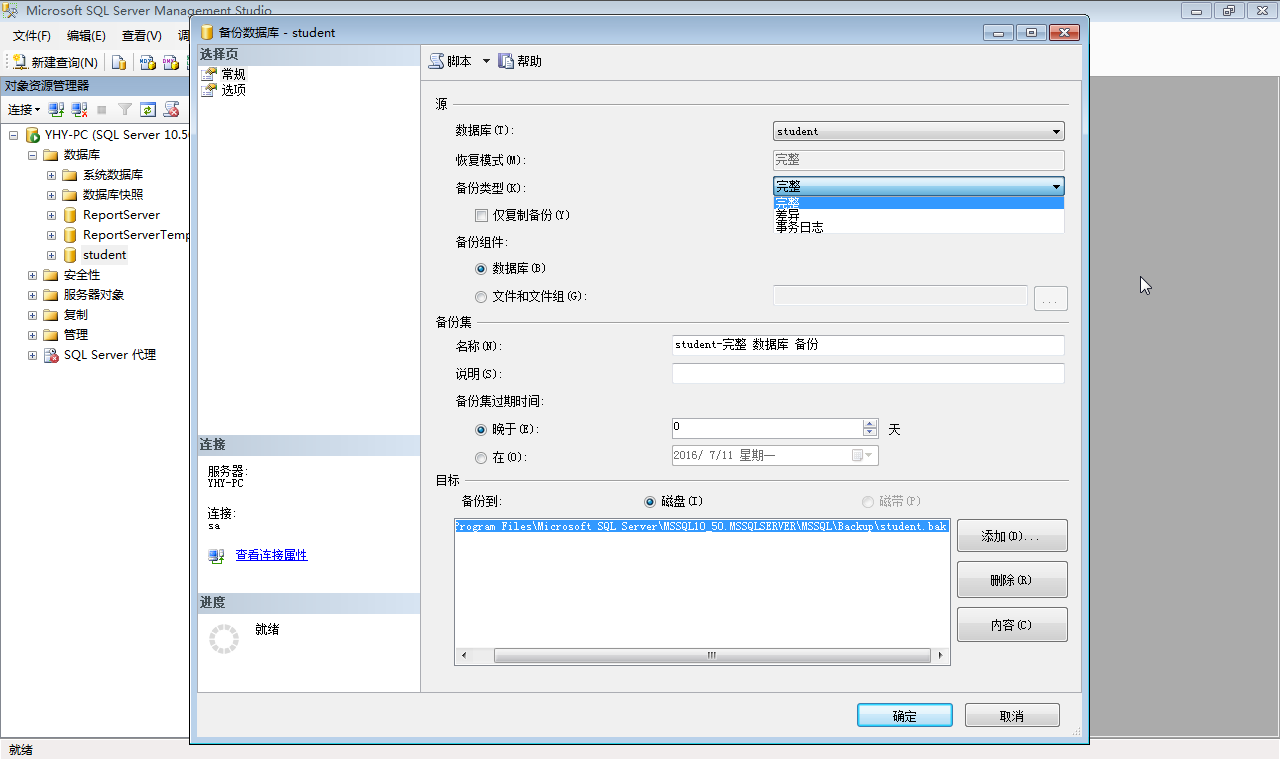
Task: Click the Database Engine Query icon
Action: pyautogui.click(x=119, y=62)
